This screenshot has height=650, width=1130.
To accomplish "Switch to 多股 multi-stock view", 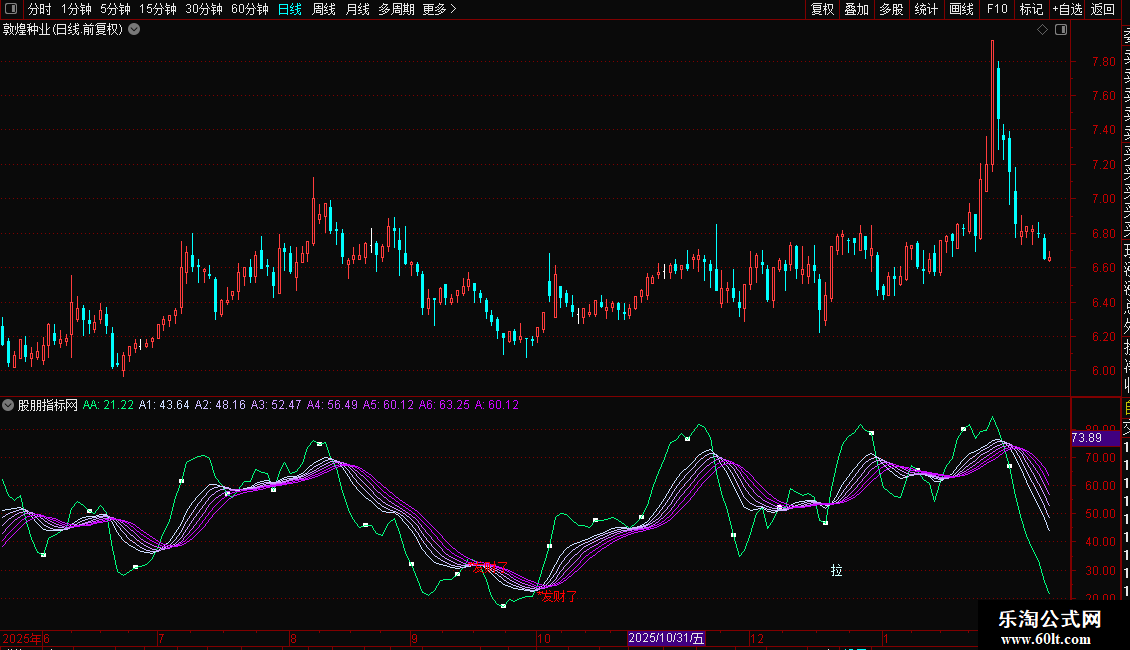I will point(891,9).
